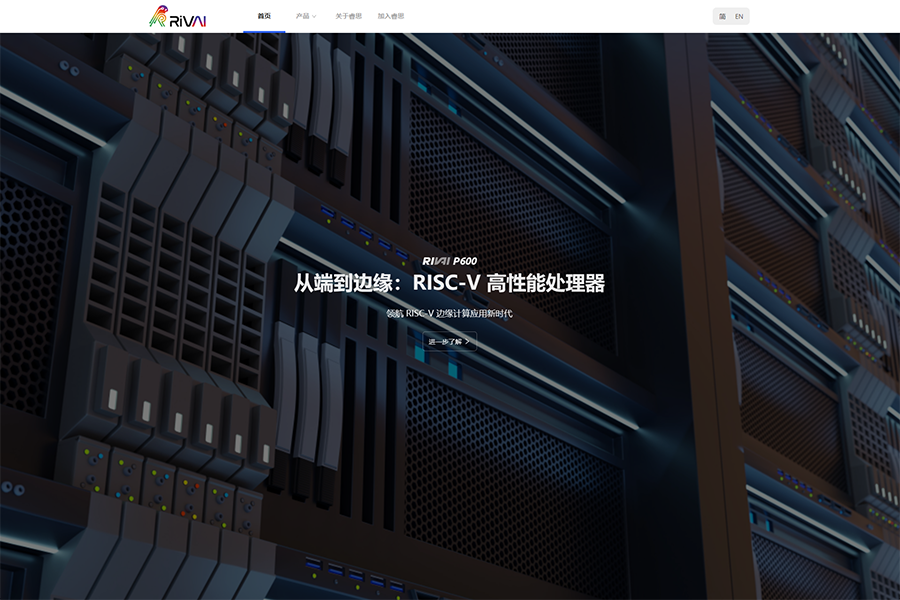The image size is (900, 600).
Task: Switch site language to EN
Action: coord(739,16)
